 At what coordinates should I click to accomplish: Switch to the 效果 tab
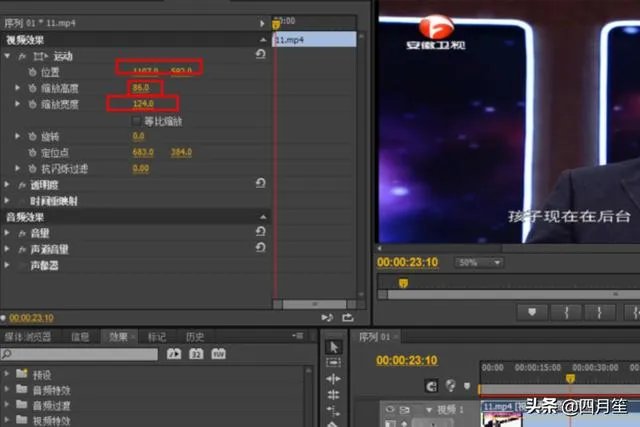pos(118,337)
